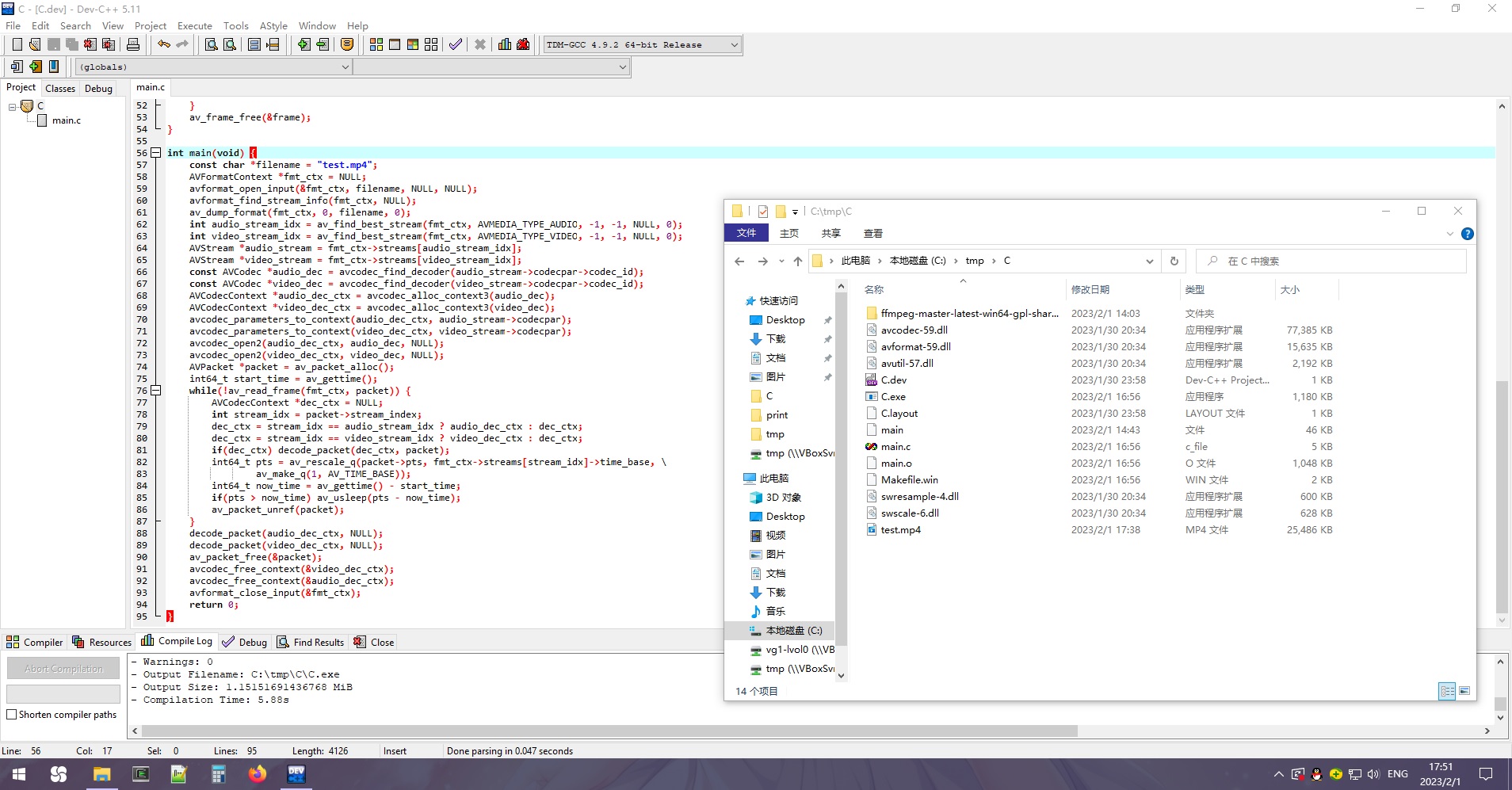The image size is (1512, 790).
Task: Collapse the C project tree node
Action: pos(13,106)
